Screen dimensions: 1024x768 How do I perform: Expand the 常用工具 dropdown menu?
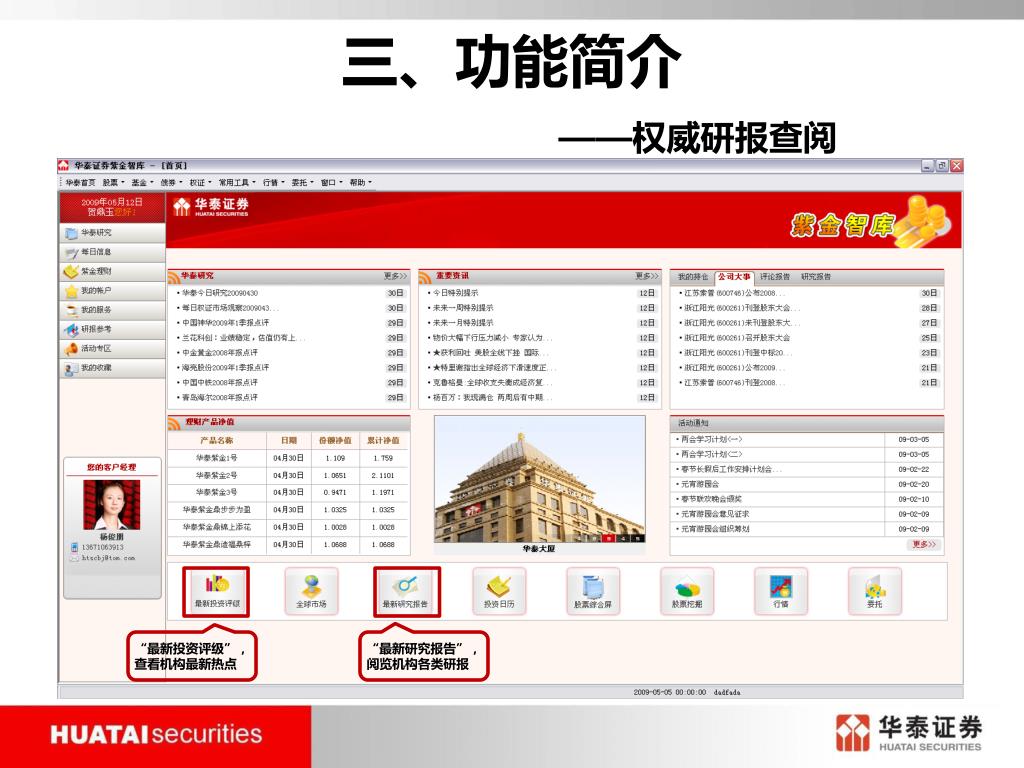pos(237,183)
